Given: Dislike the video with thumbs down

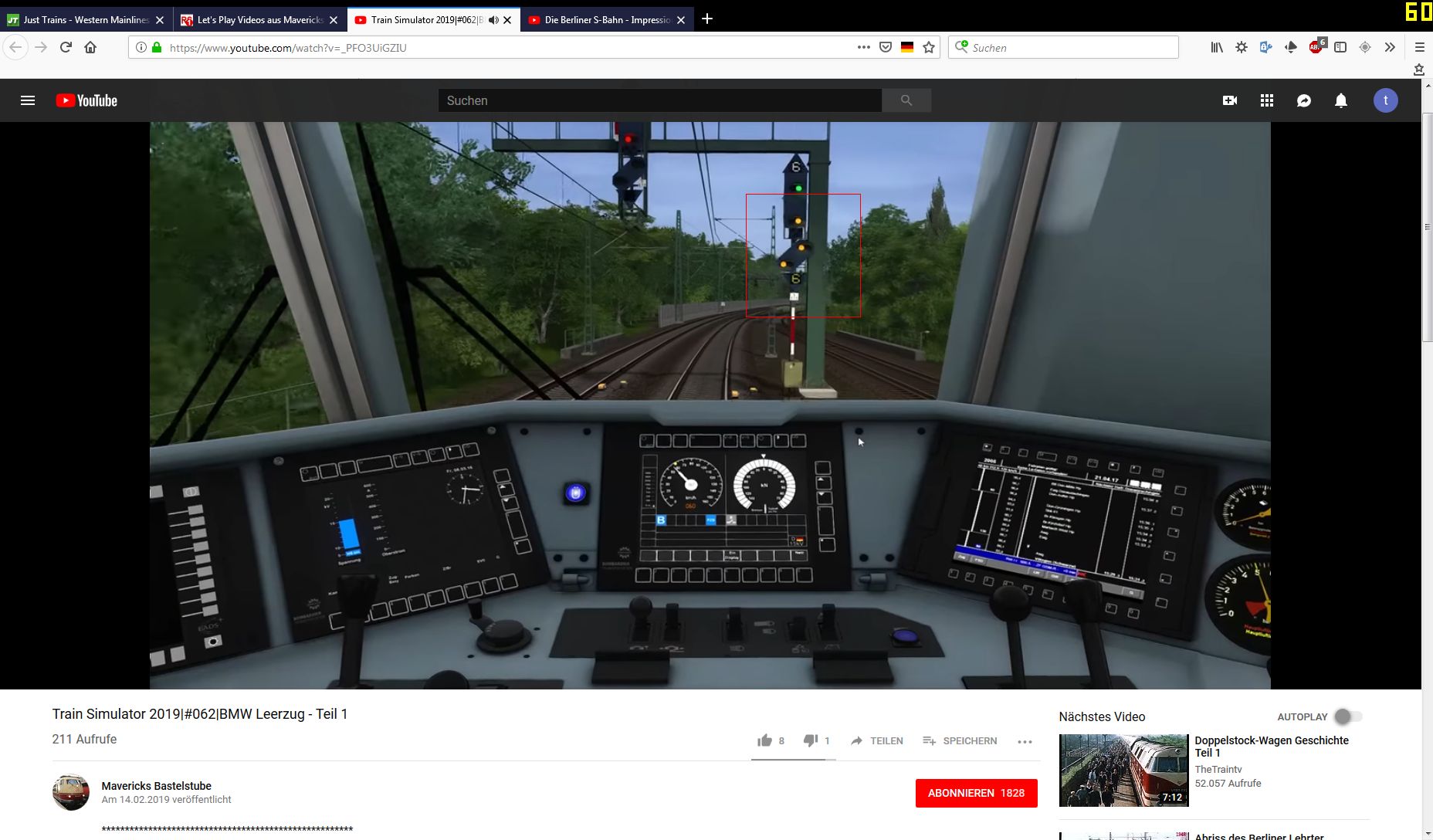Looking at the screenshot, I should pos(810,740).
